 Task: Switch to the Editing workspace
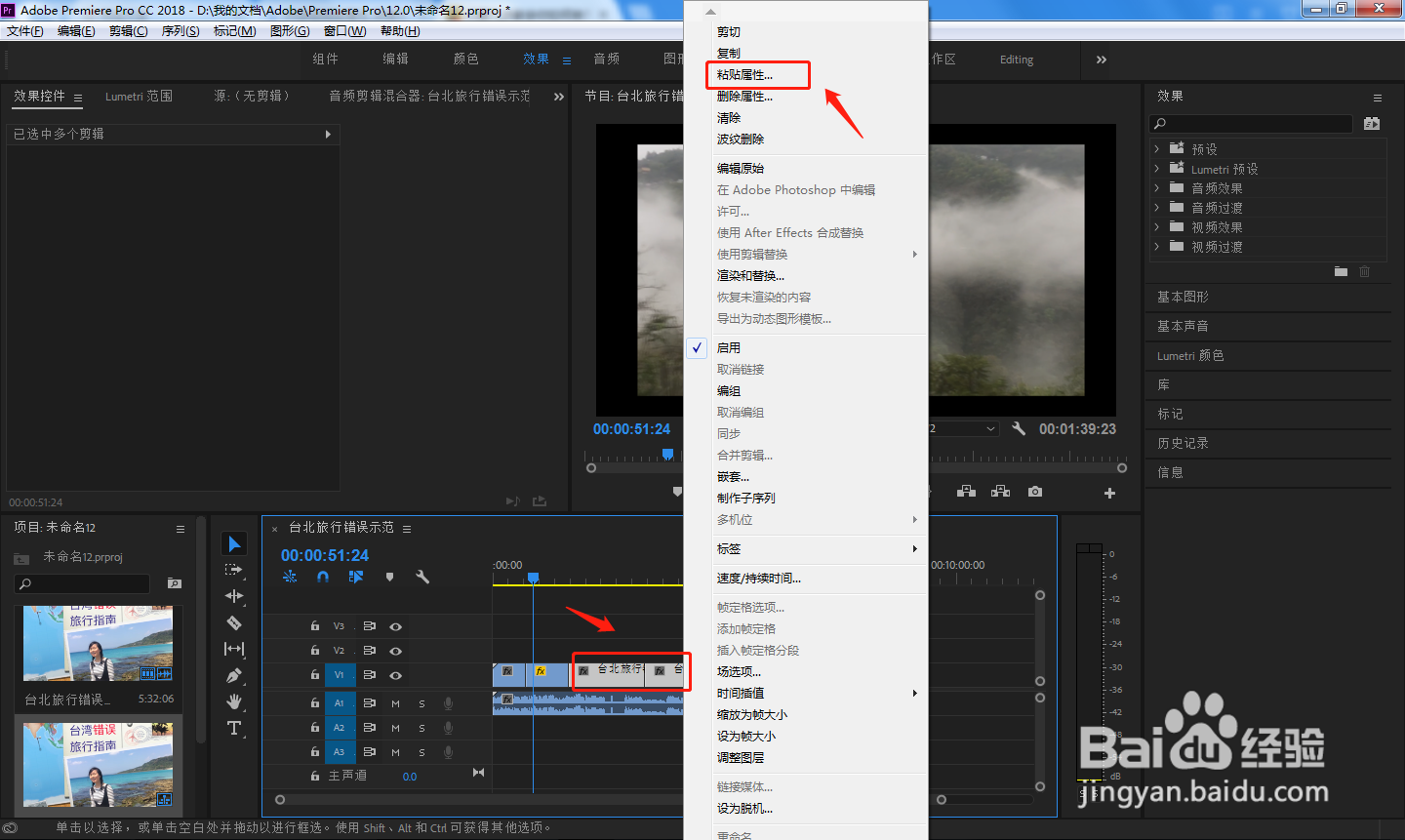point(1017,60)
